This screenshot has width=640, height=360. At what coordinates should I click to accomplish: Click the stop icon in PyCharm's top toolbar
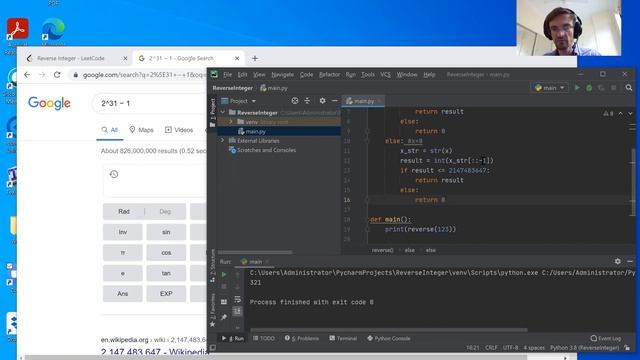(613, 88)
